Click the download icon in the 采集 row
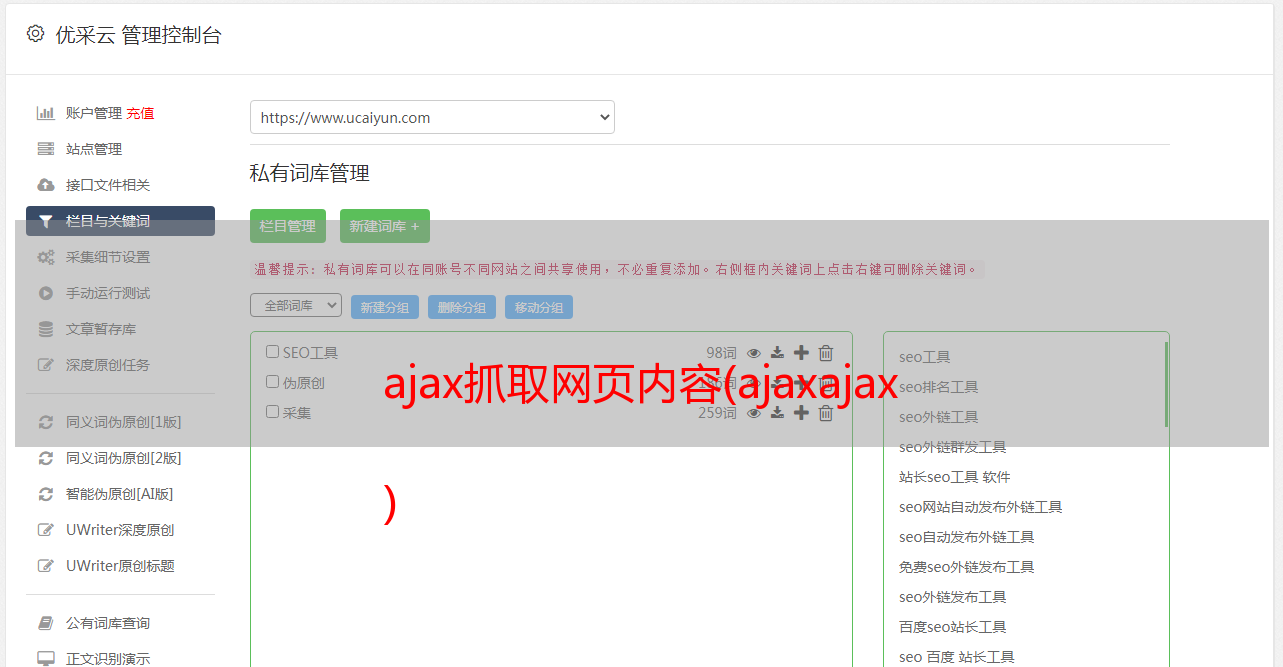The image size is (1283, 667). 777,413
